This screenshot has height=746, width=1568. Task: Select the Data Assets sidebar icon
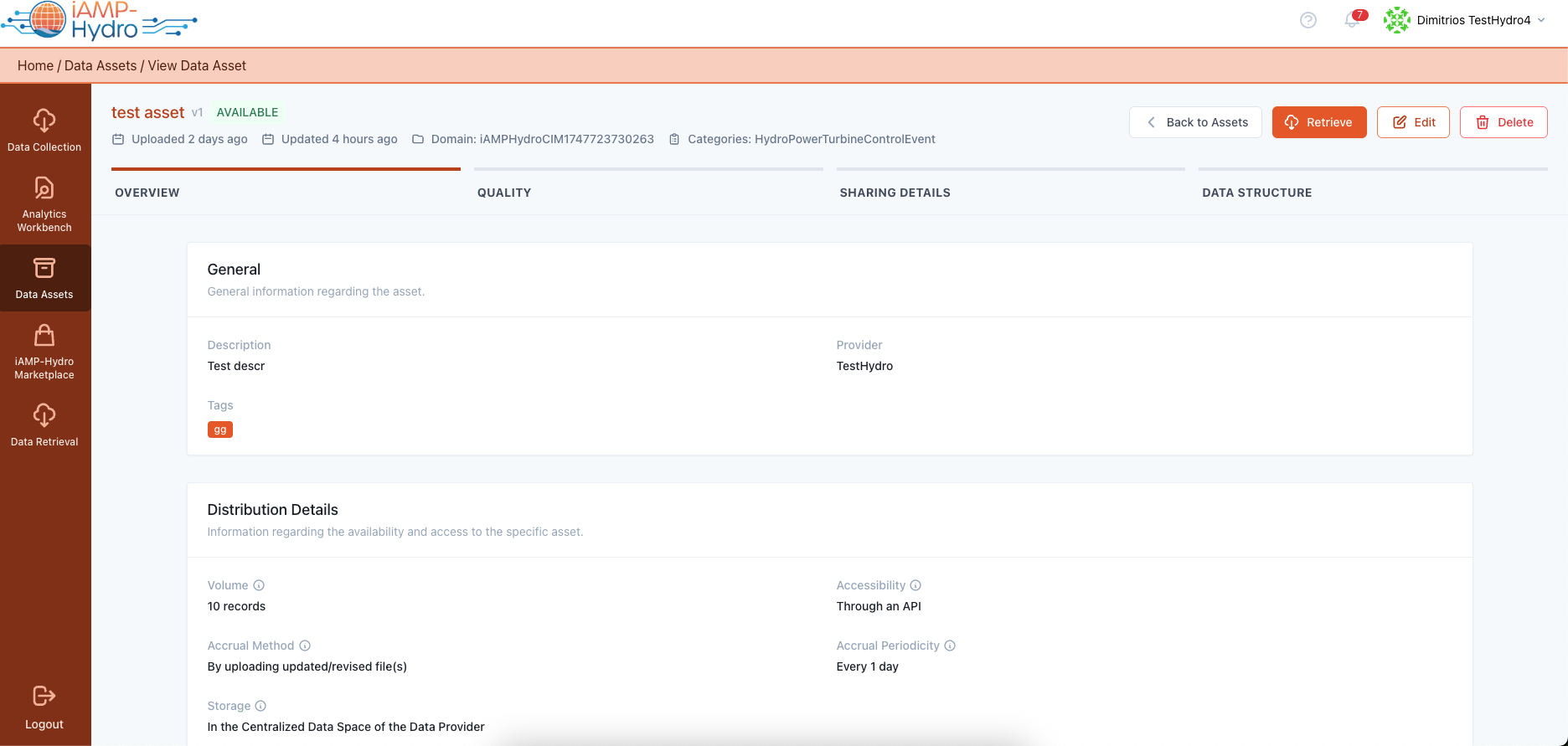click(x=44, y=278)
